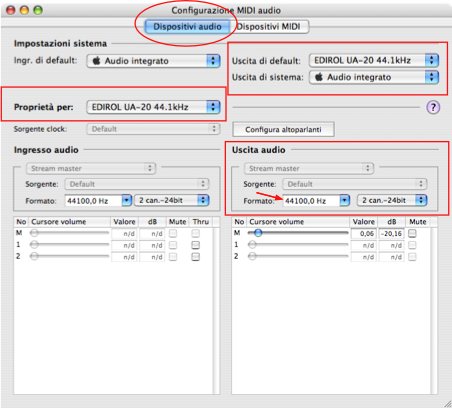This screenshot has width=452, height=408.
Task: Toggle Mute checkbox for output master channel
Action: coord(412,233)
